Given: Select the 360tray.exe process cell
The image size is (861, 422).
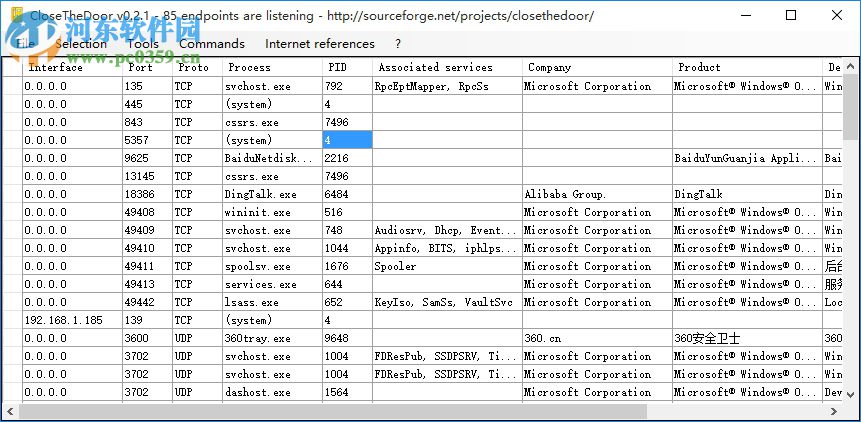Looking at the screenshot, I should point(272,339).
